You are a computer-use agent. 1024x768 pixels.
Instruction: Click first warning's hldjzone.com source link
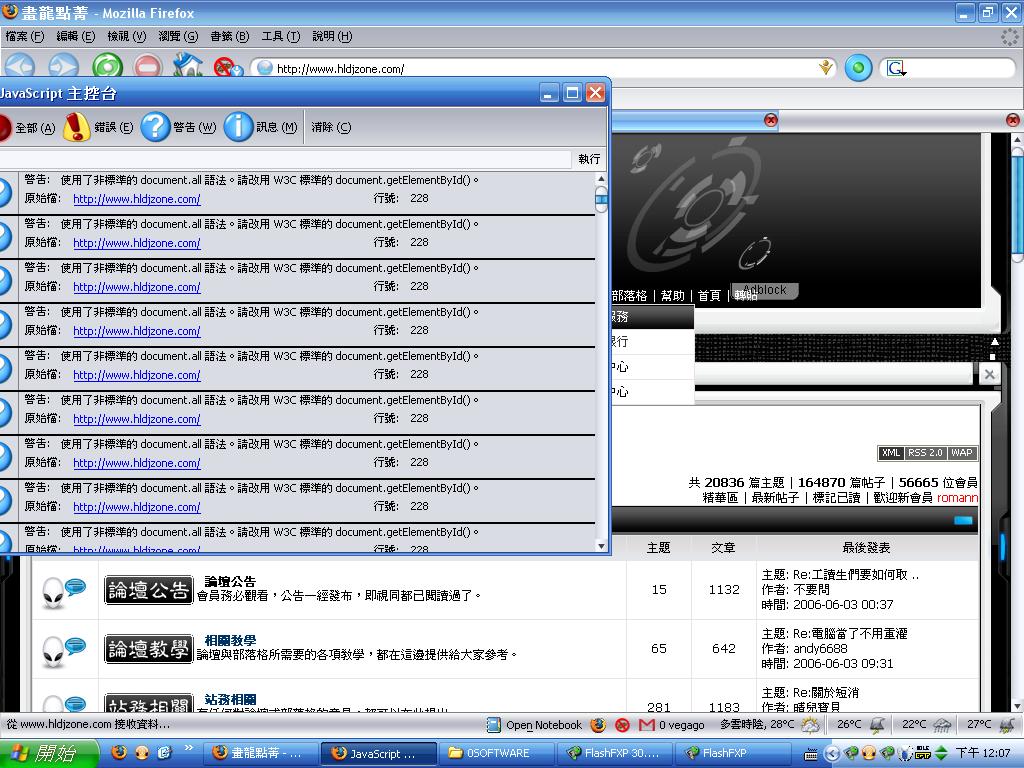pyautogui.click(x=136, y=199)
